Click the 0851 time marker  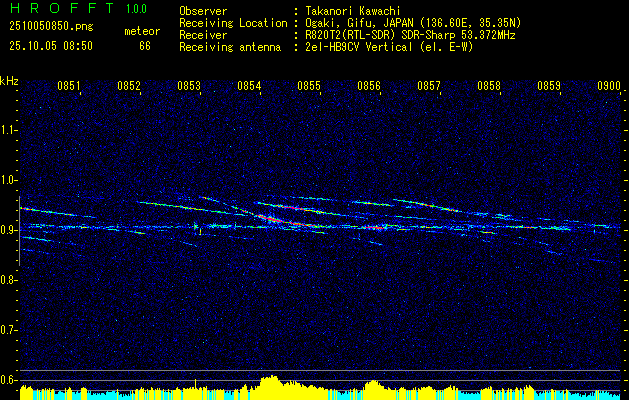(69, 86)
